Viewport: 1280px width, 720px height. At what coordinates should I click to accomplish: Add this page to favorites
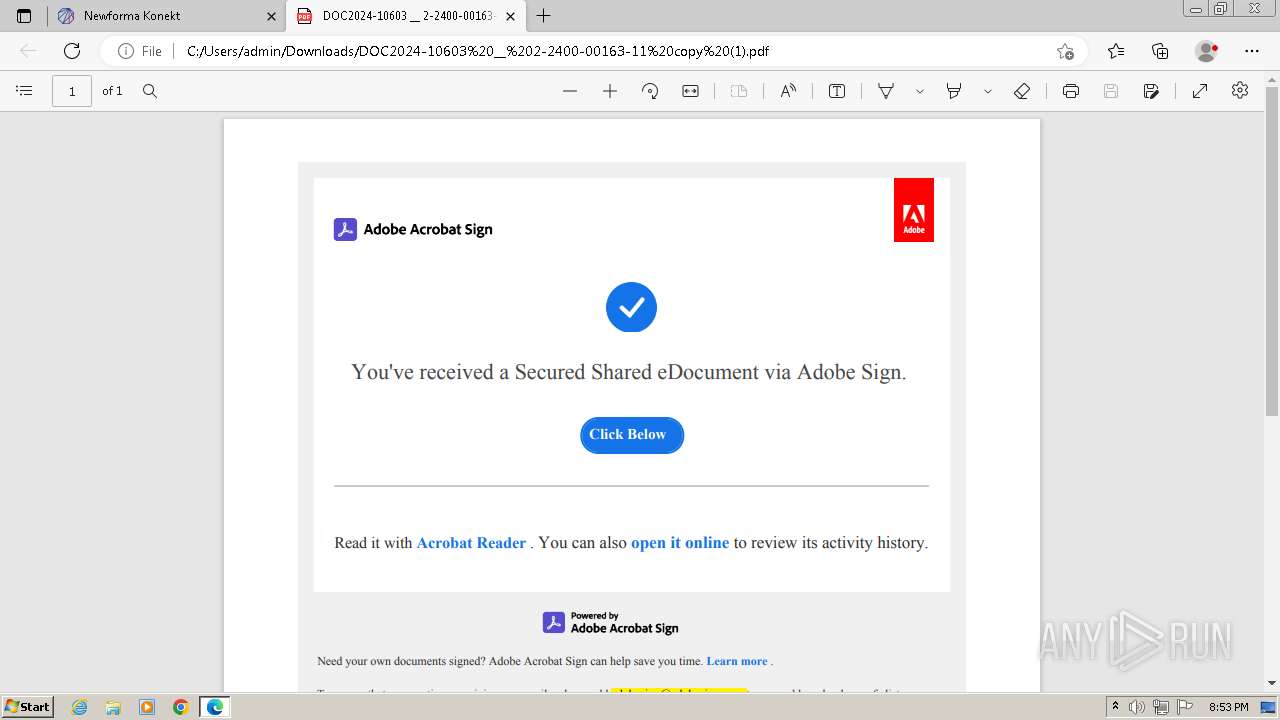tap(1065, 51)
